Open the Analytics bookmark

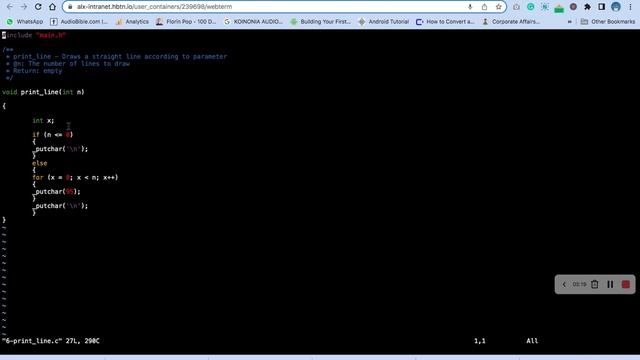click(x=132, y=22)
